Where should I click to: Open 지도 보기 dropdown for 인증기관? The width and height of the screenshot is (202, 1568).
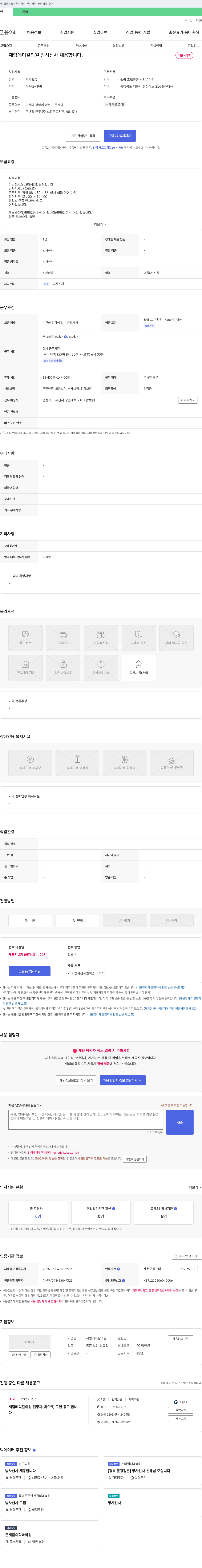pos(187,1269)
